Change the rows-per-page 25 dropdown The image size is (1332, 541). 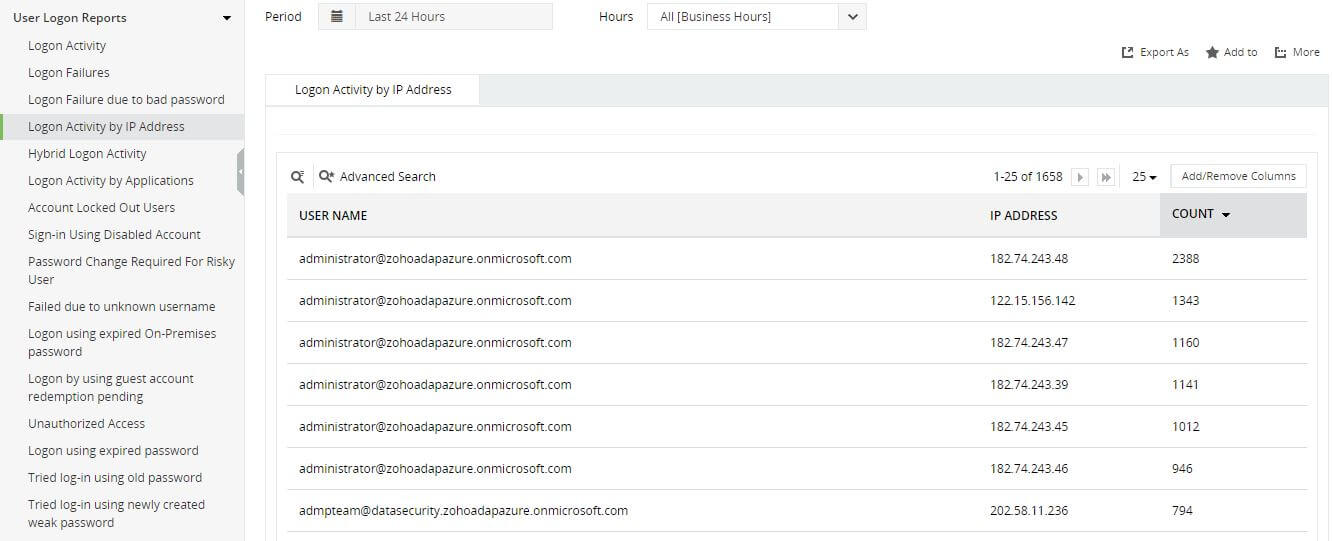pos(1144,177)
